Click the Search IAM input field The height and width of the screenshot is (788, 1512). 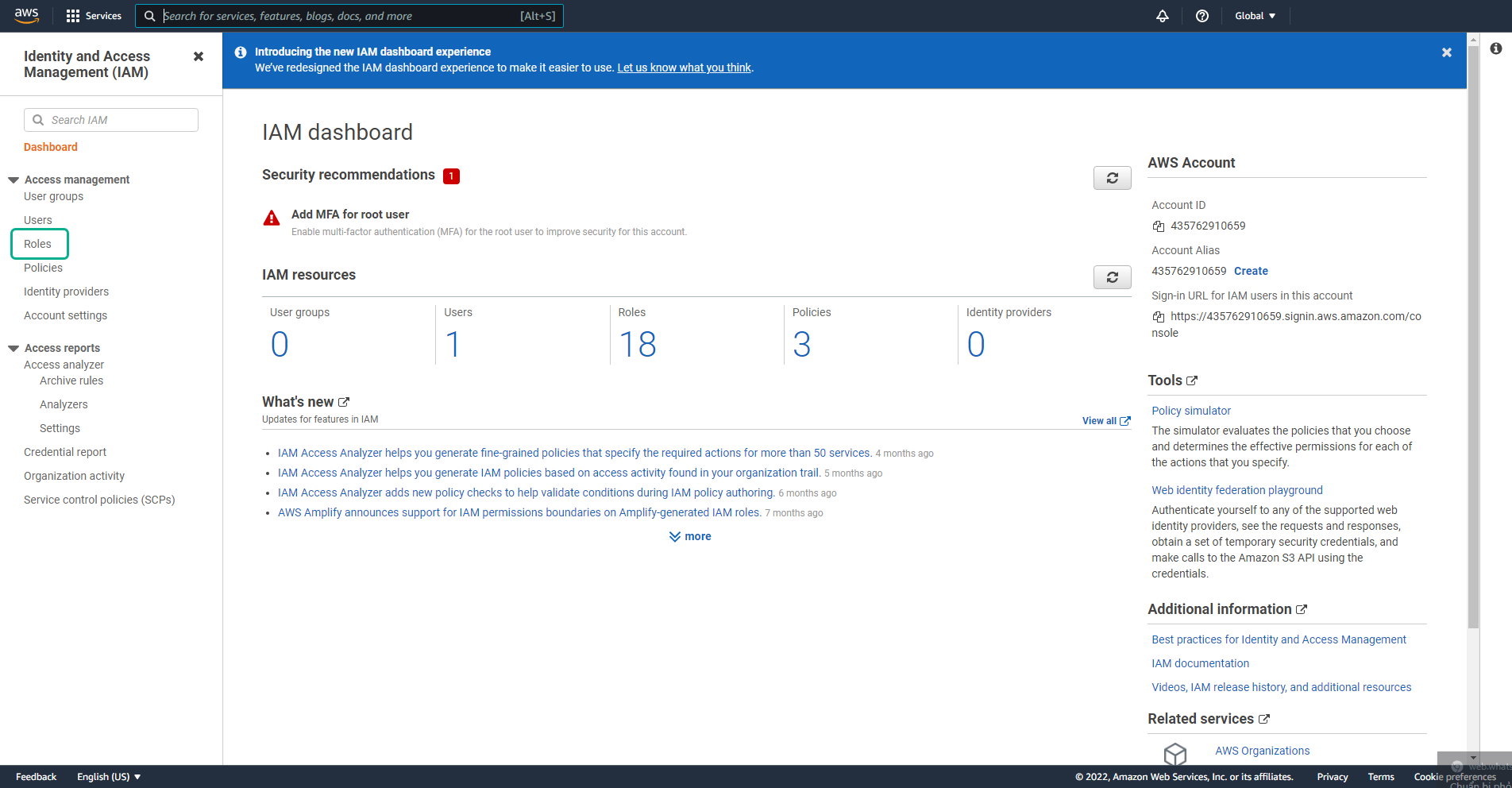click(110, 119)
